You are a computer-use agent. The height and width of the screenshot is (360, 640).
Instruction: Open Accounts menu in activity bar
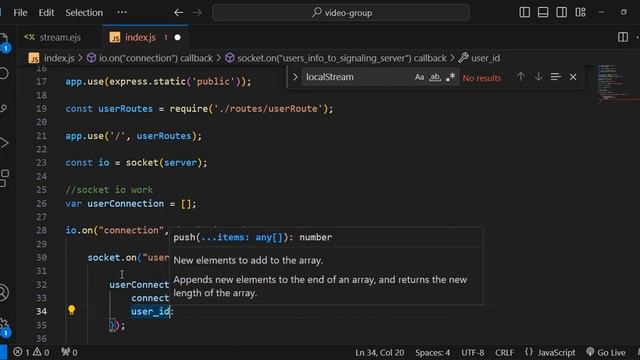3,292
